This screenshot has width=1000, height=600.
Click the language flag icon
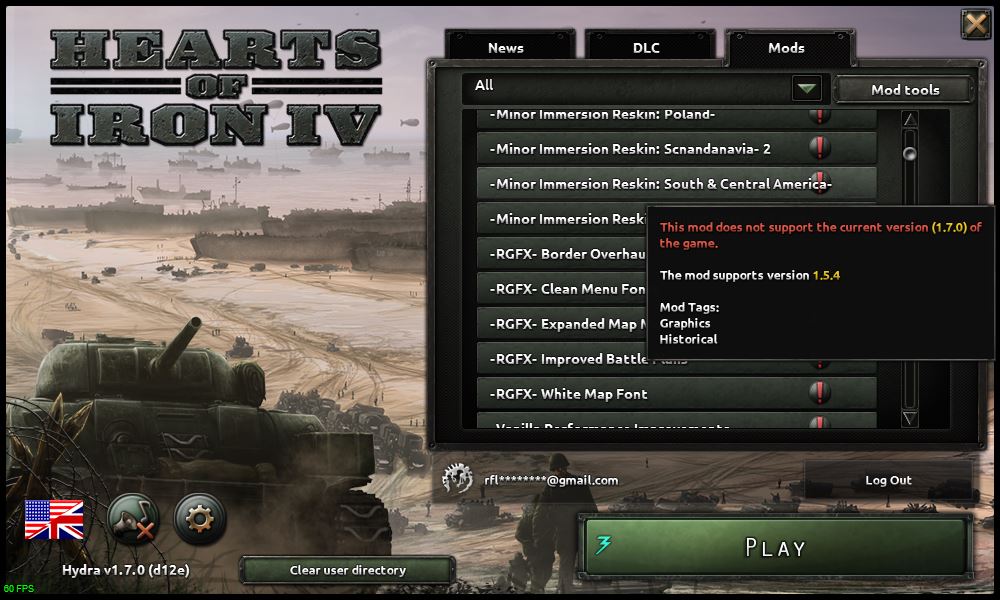[x=54, y=520]
